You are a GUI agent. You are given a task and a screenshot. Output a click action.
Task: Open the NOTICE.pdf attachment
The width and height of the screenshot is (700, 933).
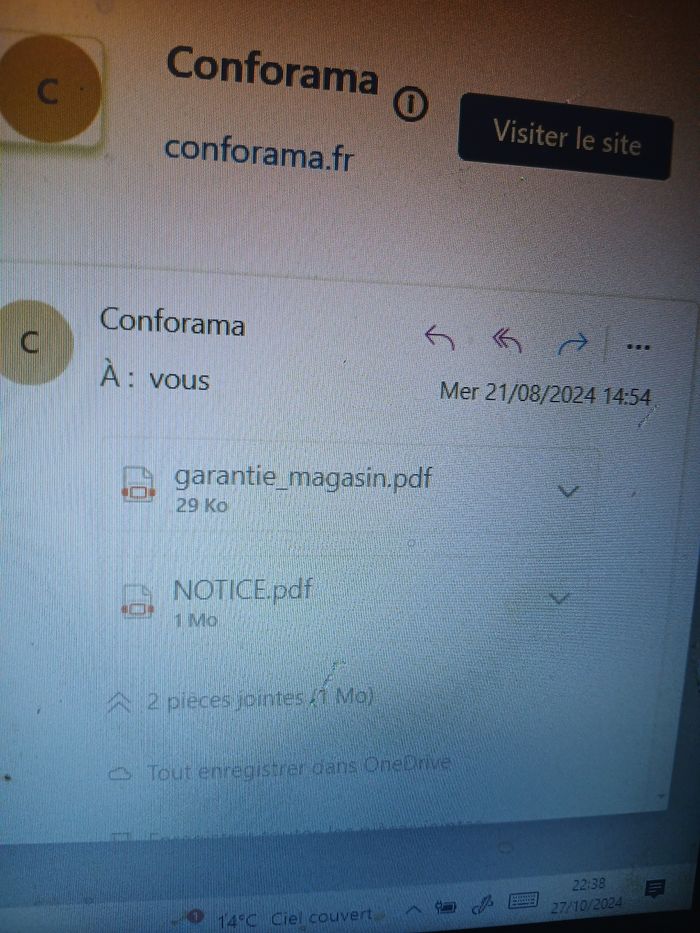click(242, 590)
